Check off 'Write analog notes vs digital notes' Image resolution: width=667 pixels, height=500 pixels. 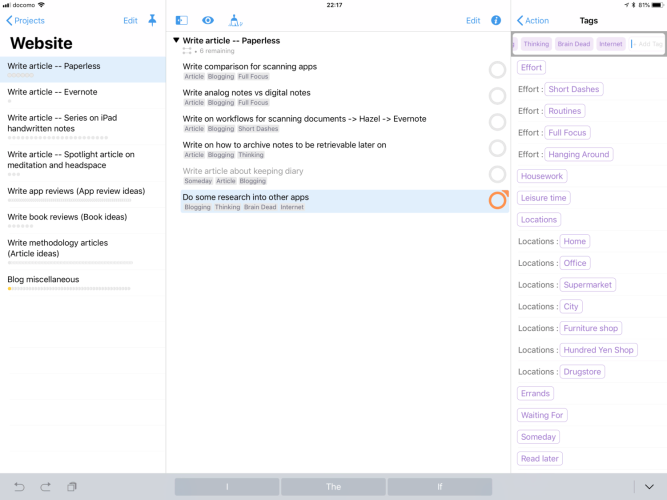(x=497, y=96)
